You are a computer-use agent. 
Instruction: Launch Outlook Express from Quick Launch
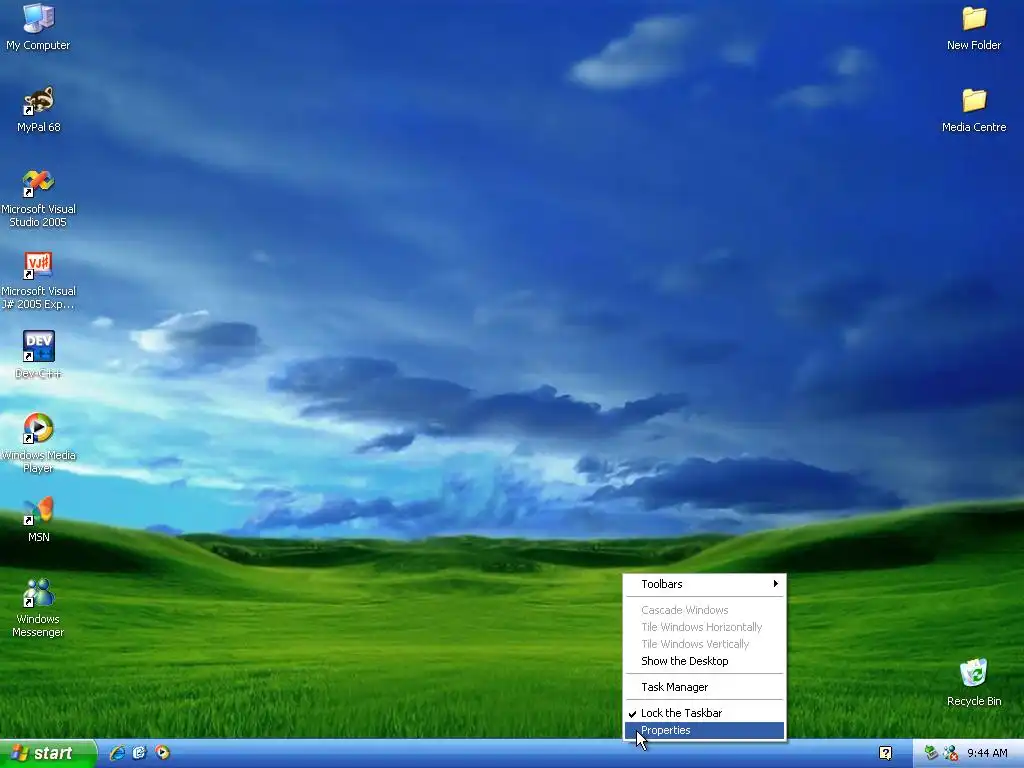[140, 753]
